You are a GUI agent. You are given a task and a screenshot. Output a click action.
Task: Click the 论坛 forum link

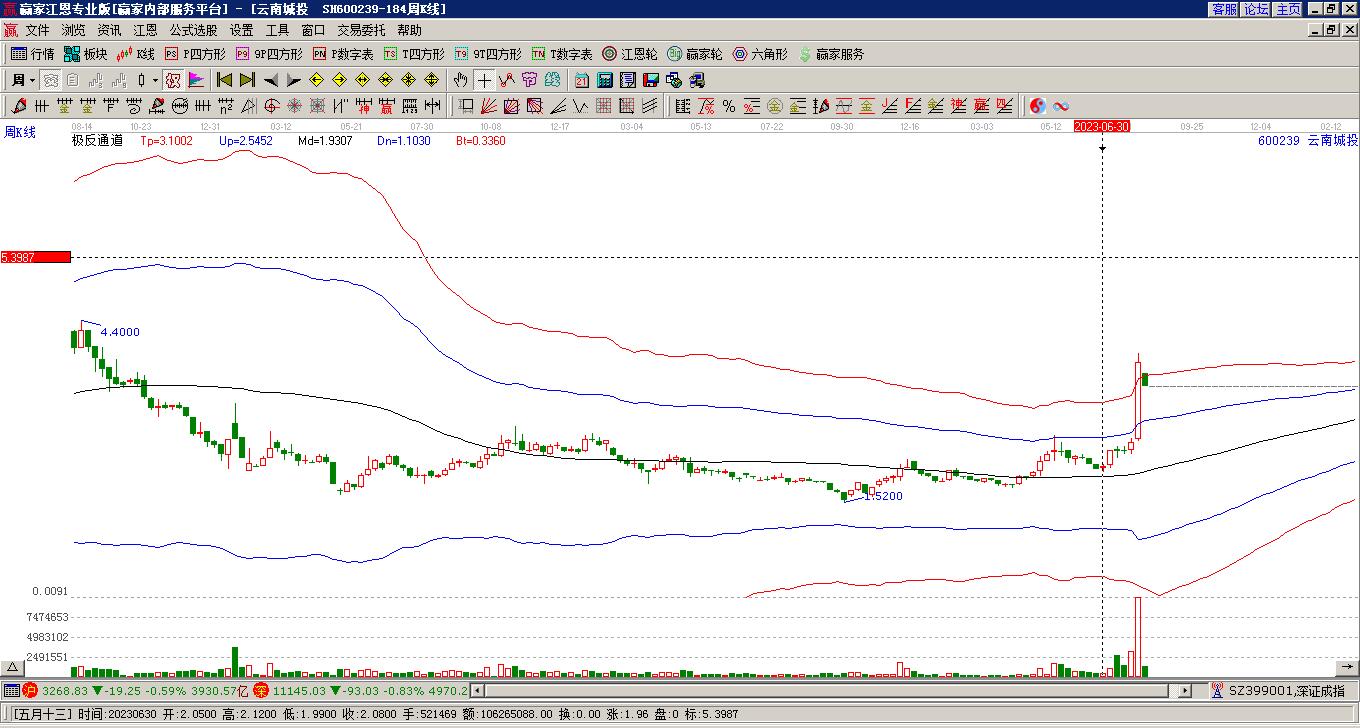click(x=1256, y=9)
